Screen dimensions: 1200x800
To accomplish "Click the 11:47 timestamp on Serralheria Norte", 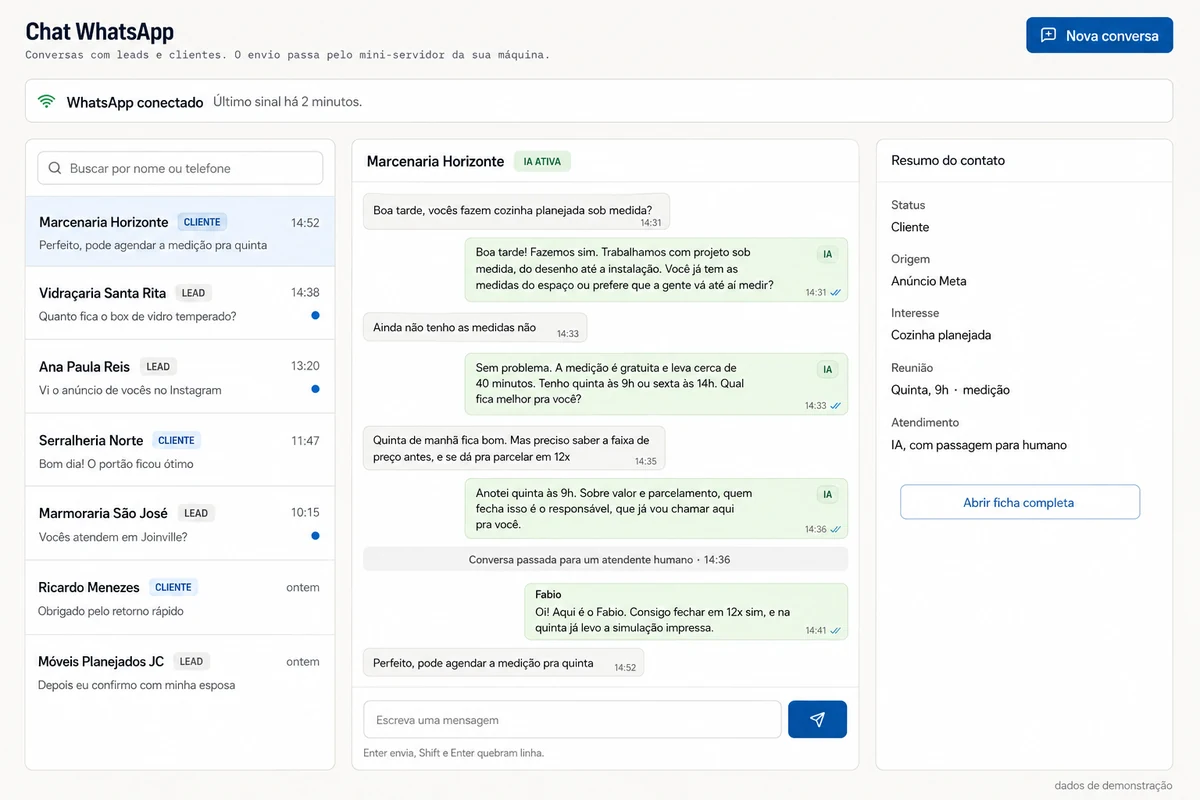I will (305, 440).
